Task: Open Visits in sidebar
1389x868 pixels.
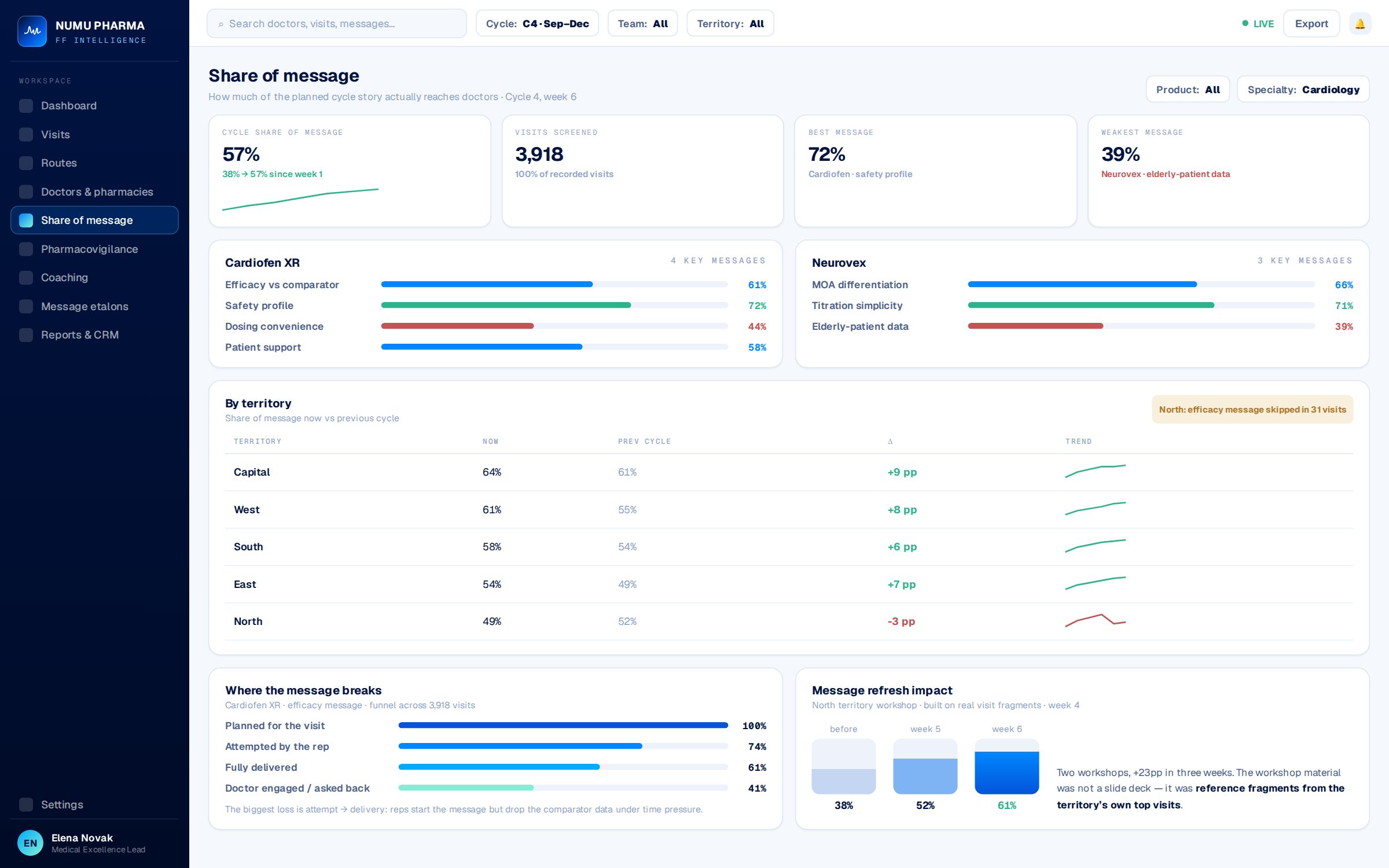Action: (94, 134)
